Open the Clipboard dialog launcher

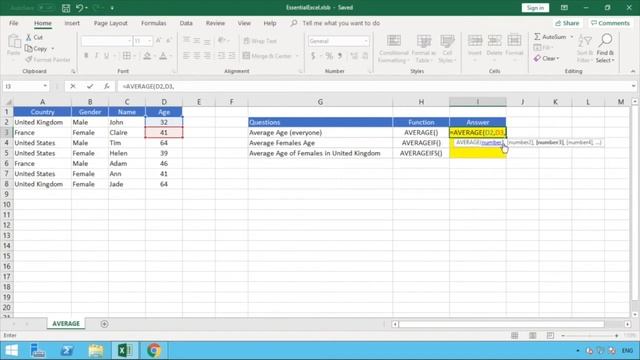click(73, 71)
